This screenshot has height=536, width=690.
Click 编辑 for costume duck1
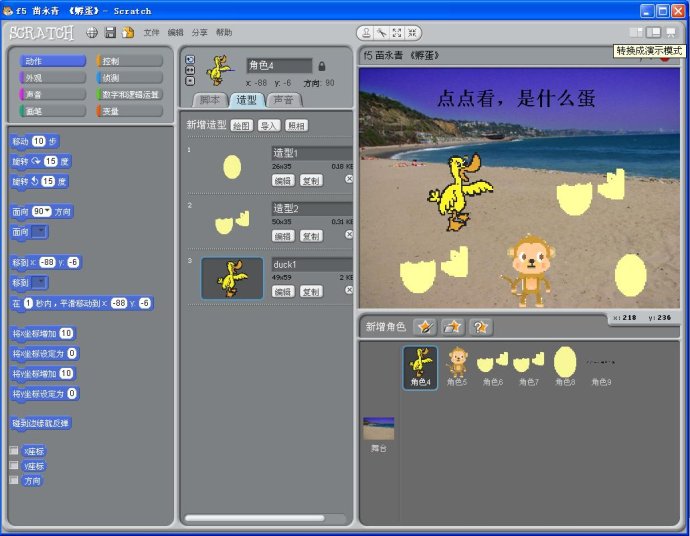pos(283,291)
